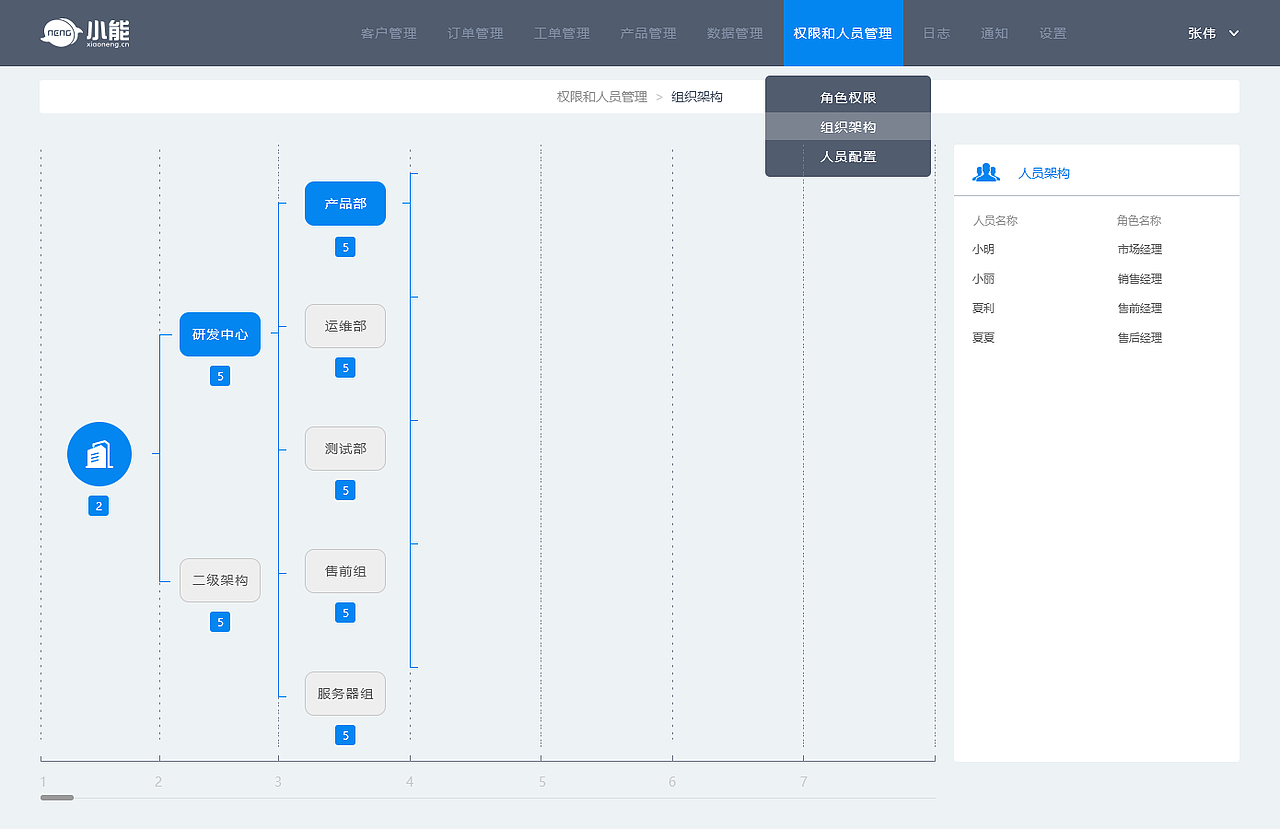The image size is (1280, 829).
Task: Click the 市场经理 role cell
Action: (1140, 249)
